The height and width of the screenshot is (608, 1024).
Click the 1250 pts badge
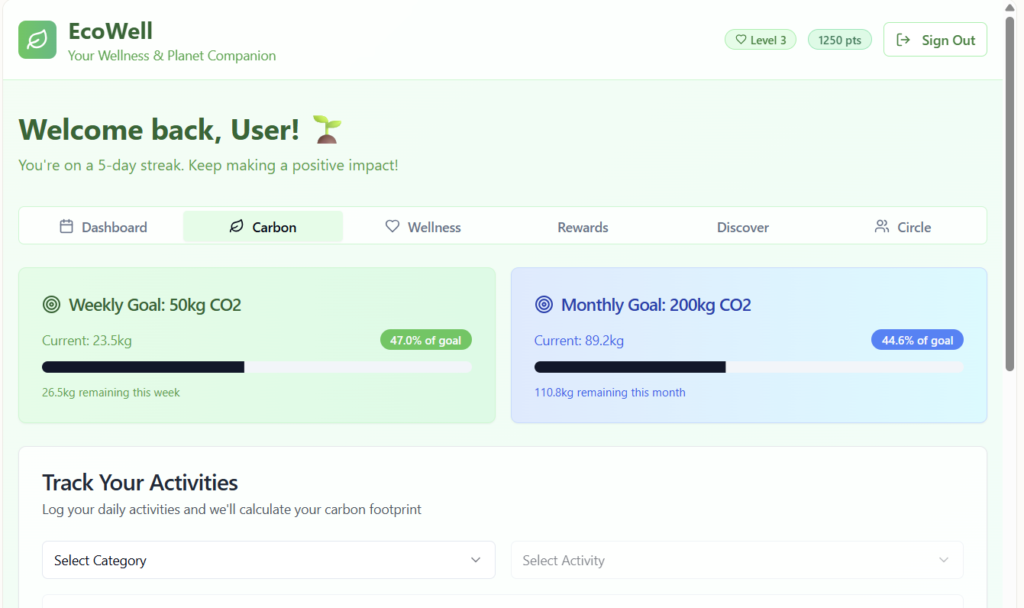tap(839, 40)
